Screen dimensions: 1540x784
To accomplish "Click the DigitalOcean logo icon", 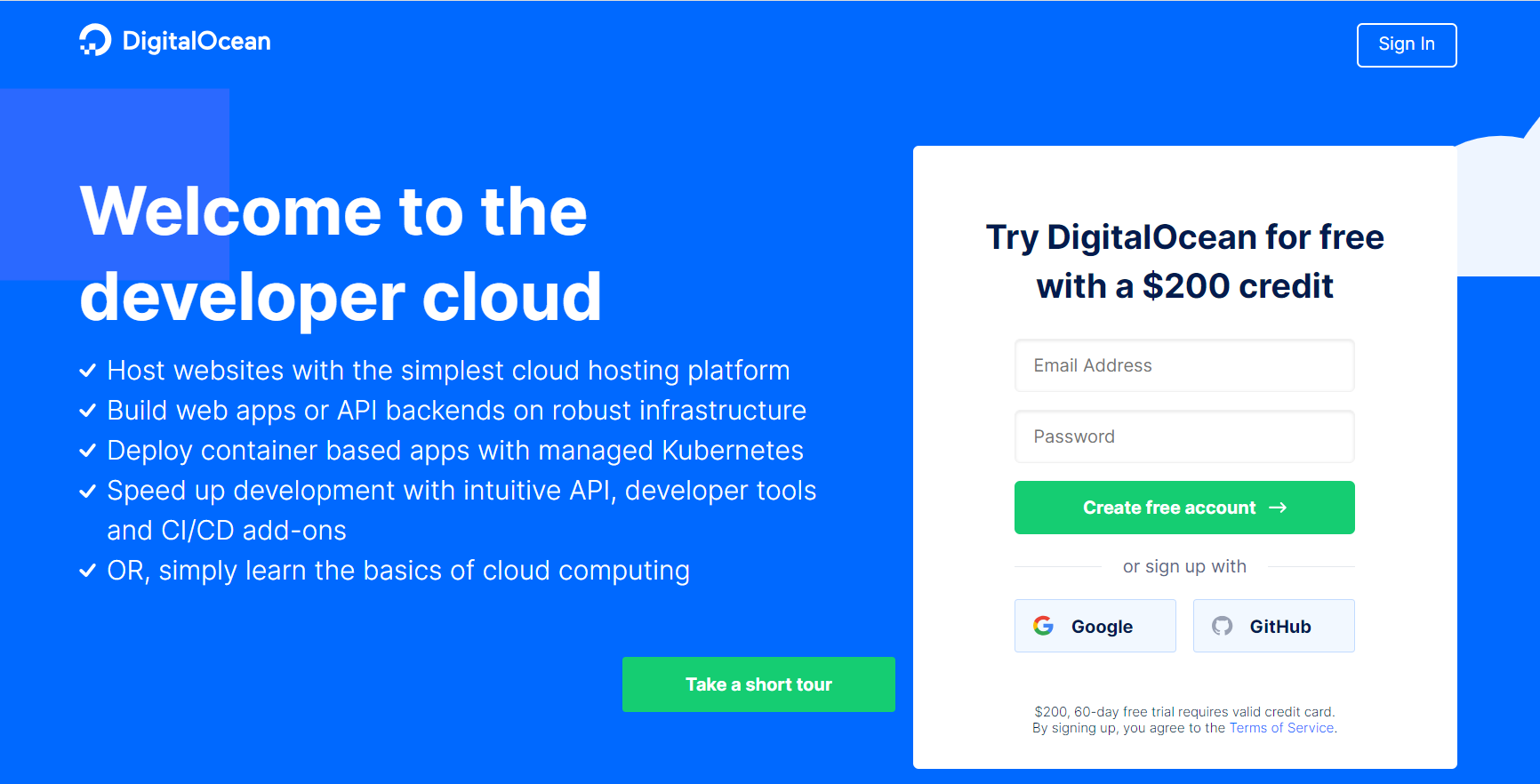I will pyautogui.click(x=95, y=40).
